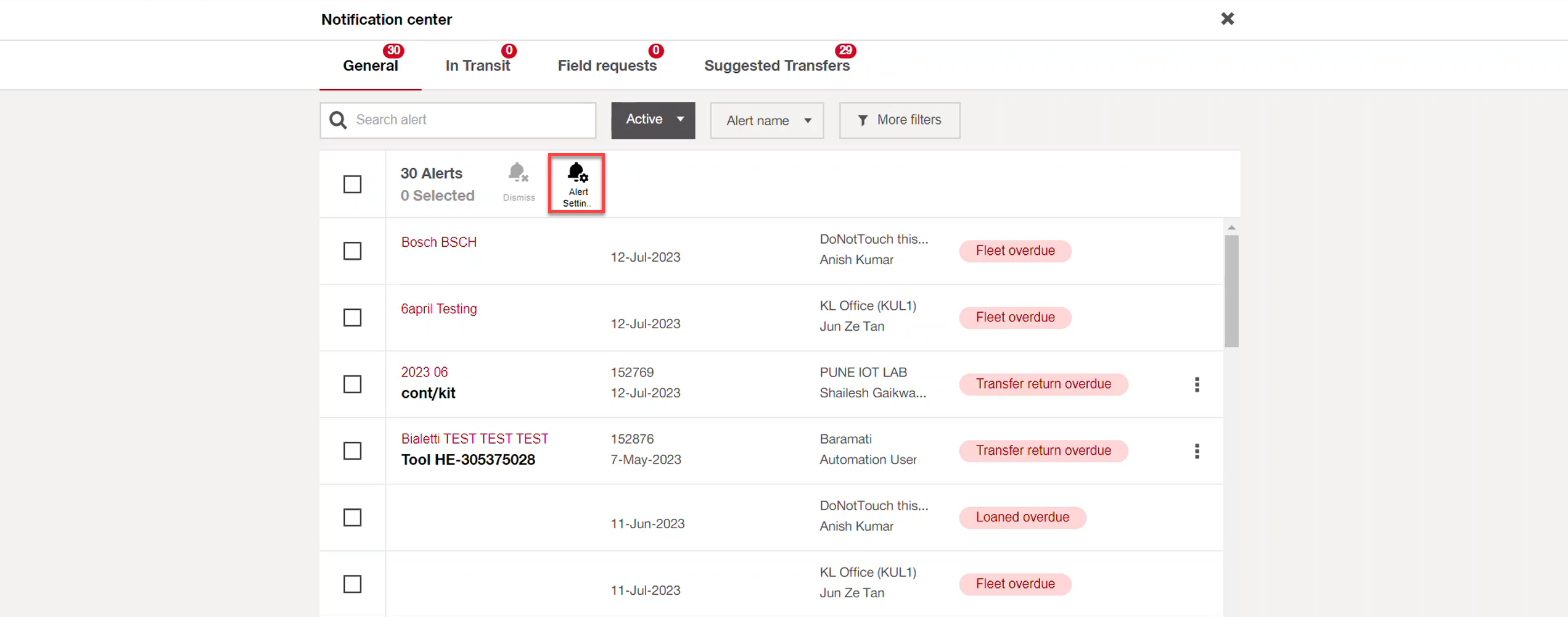Open the Active status dropdown

(653, 120)
